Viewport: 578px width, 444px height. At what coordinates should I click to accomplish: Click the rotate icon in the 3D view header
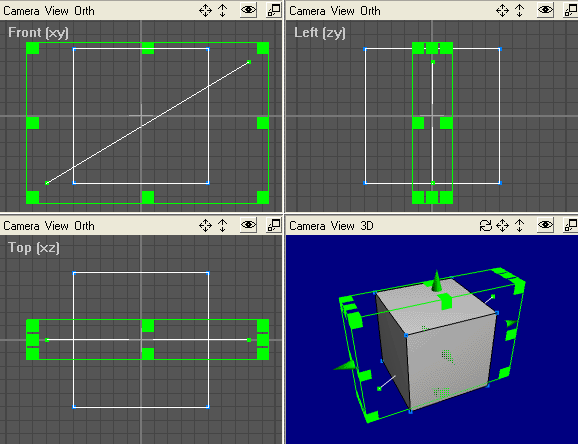tap(485, 225)
